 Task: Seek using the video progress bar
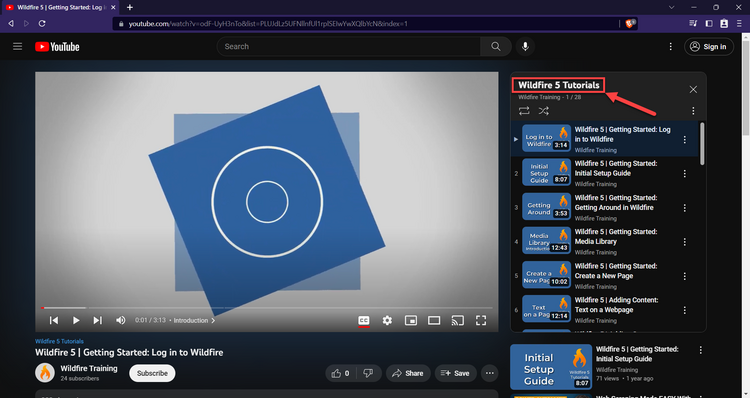[x=267, y=308]
